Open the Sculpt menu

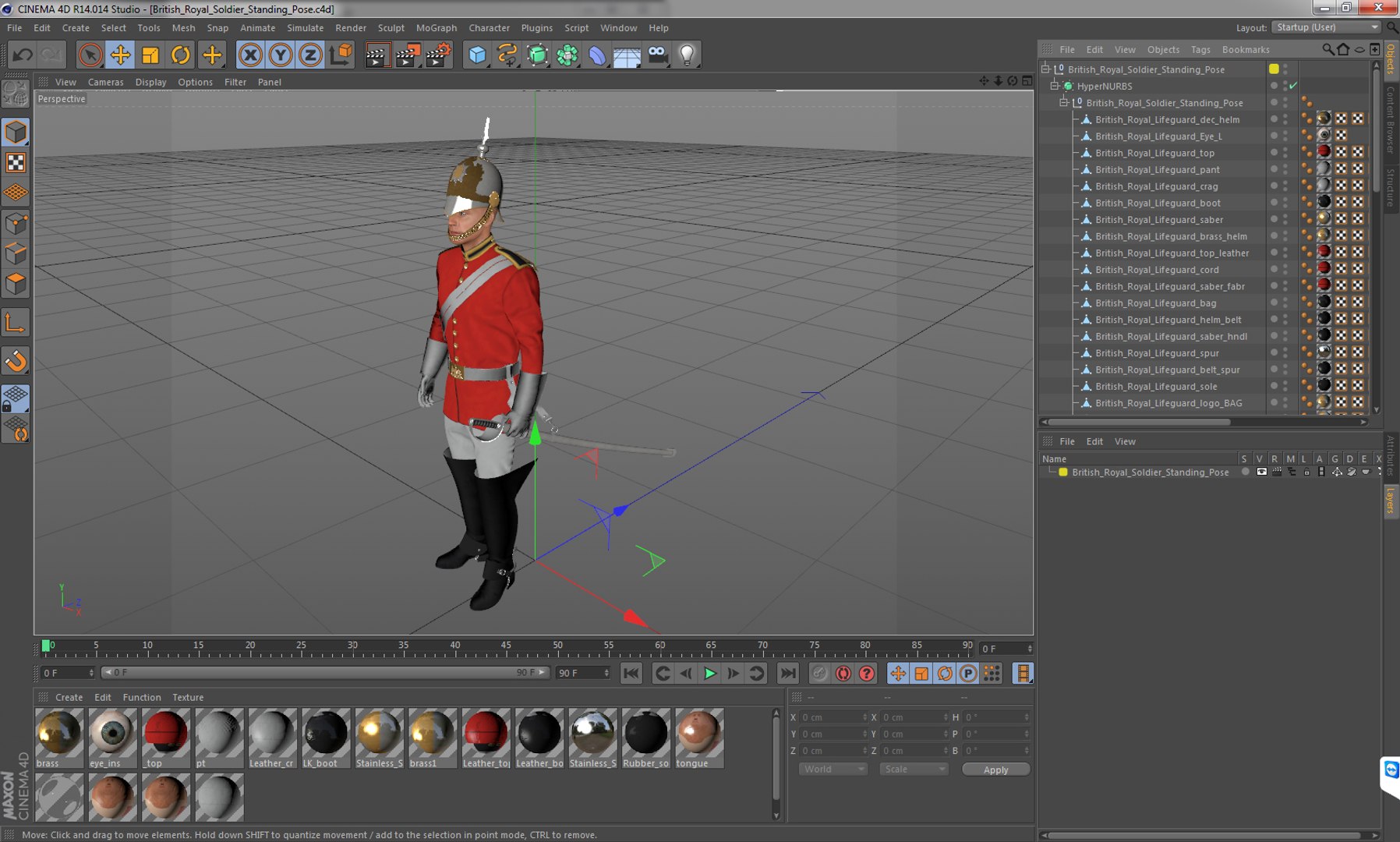point(391,27)
